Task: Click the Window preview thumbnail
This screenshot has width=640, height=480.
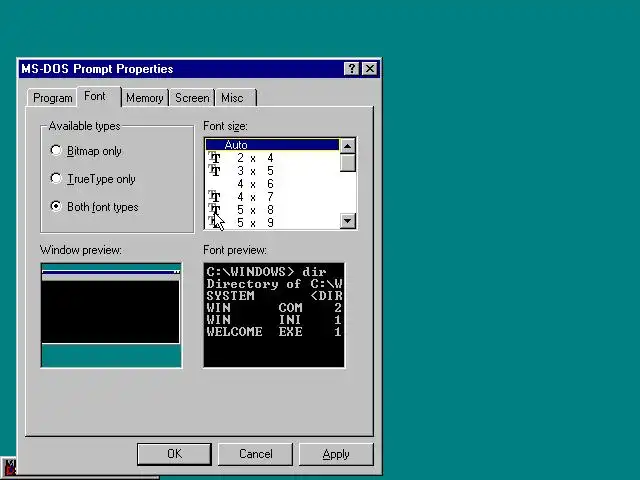Action: pyautogui.click(x=111, y=315)
